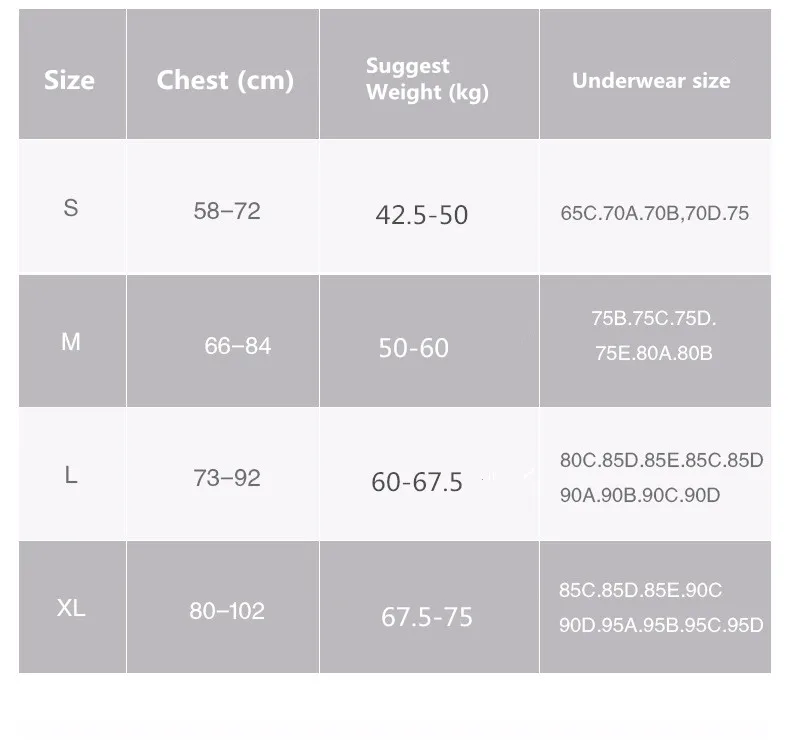The height and width of the screenshot is (740, 790).
Task: Click the 60-67.5 weight value
Action: coord(417,482)
